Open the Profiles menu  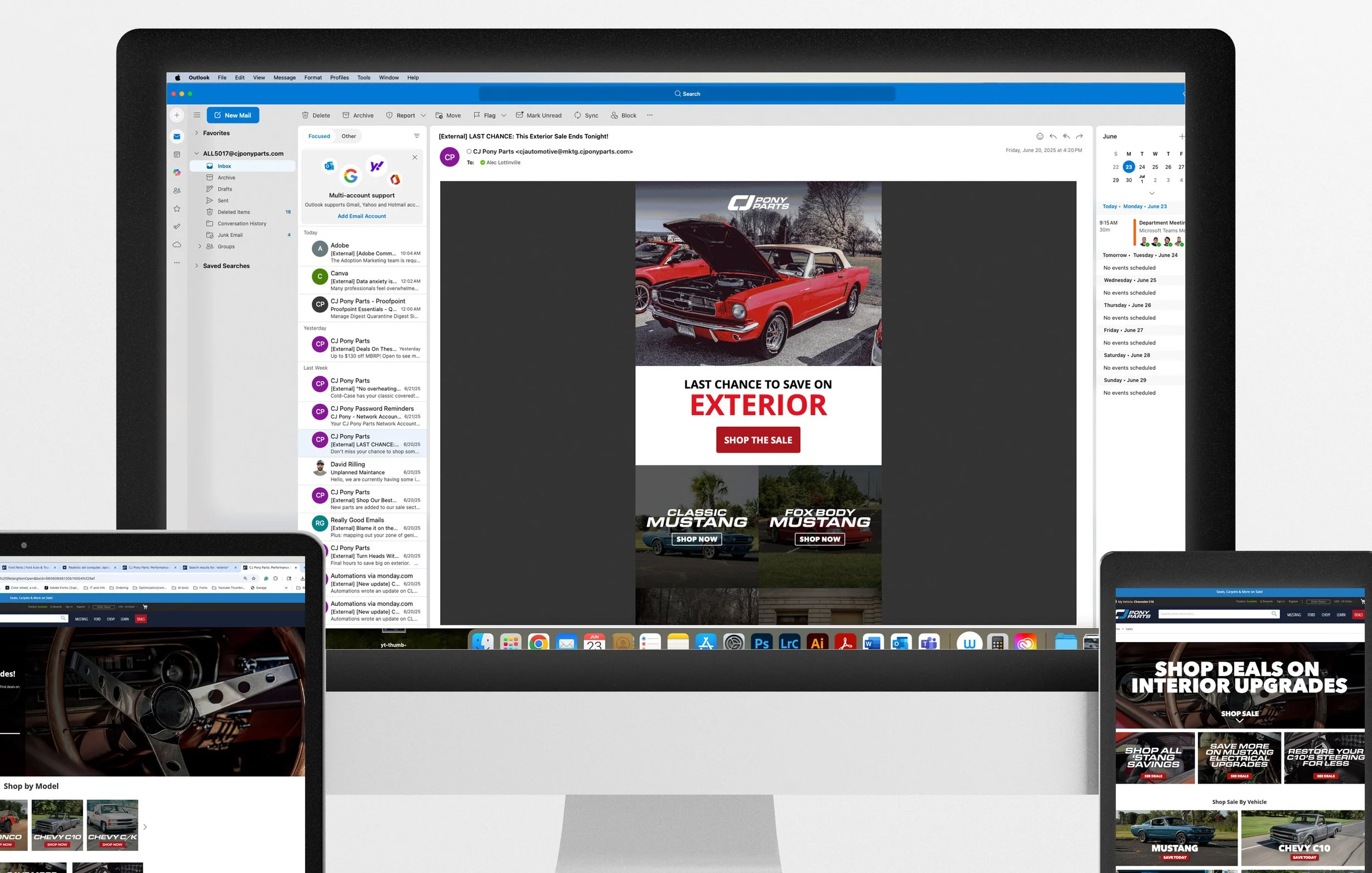click(x=340, y=77)
